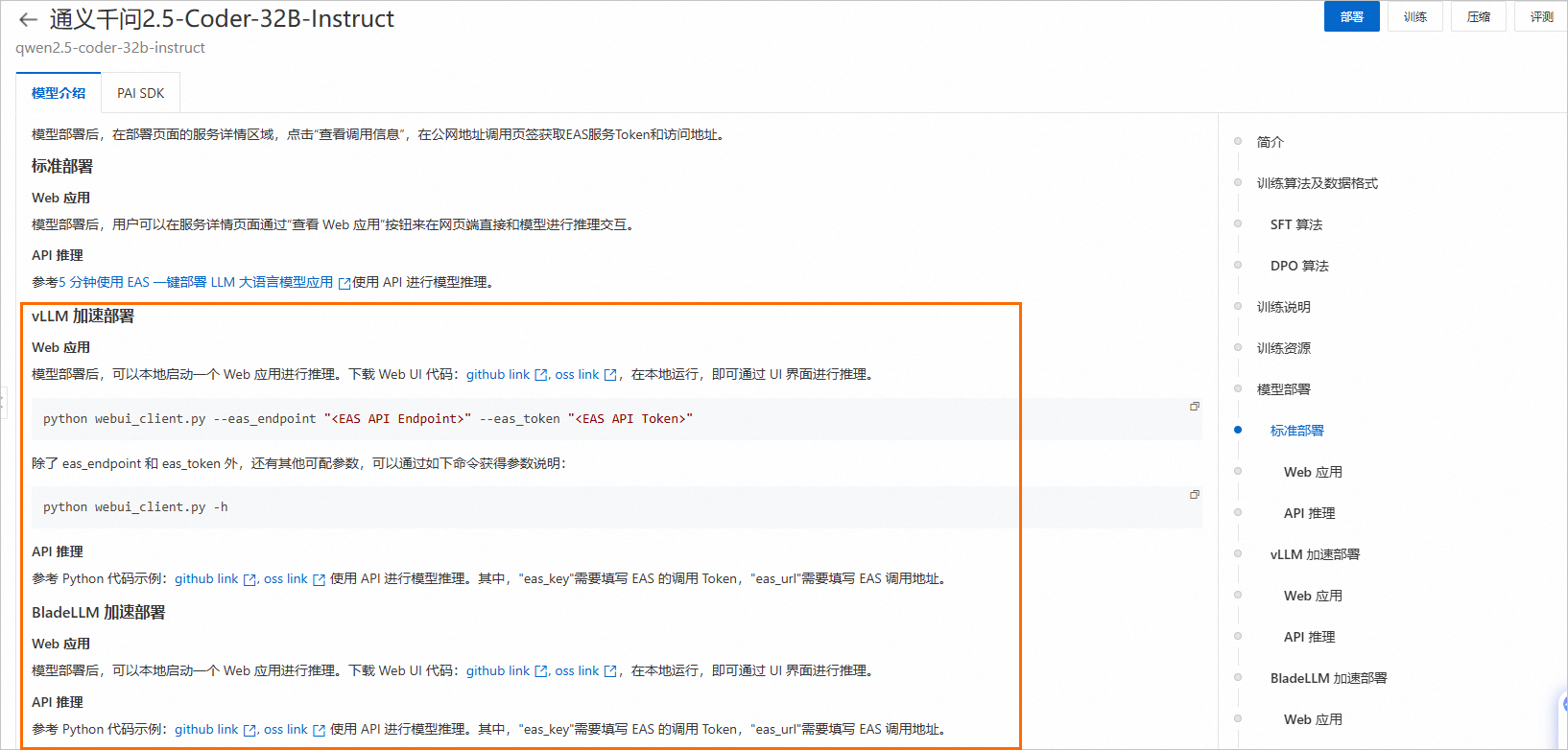Switch to the 模型介绍 tab
The width and height of the screenshot is (1568, 750).
59,93
